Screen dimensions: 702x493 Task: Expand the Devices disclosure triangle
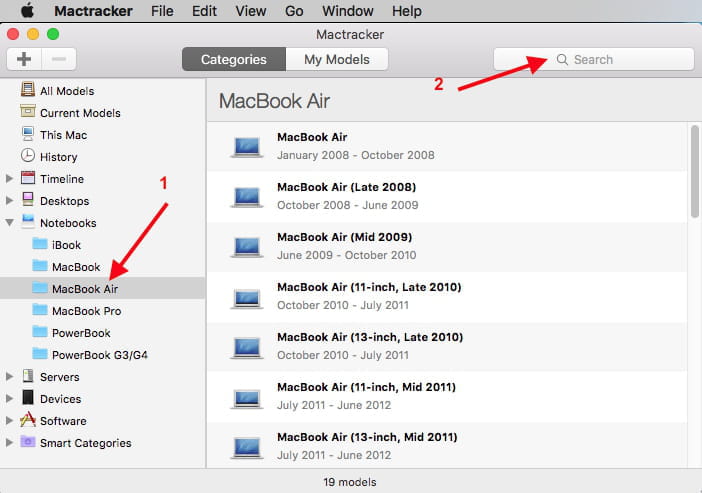pyautogui.click(x=9, y=399)
